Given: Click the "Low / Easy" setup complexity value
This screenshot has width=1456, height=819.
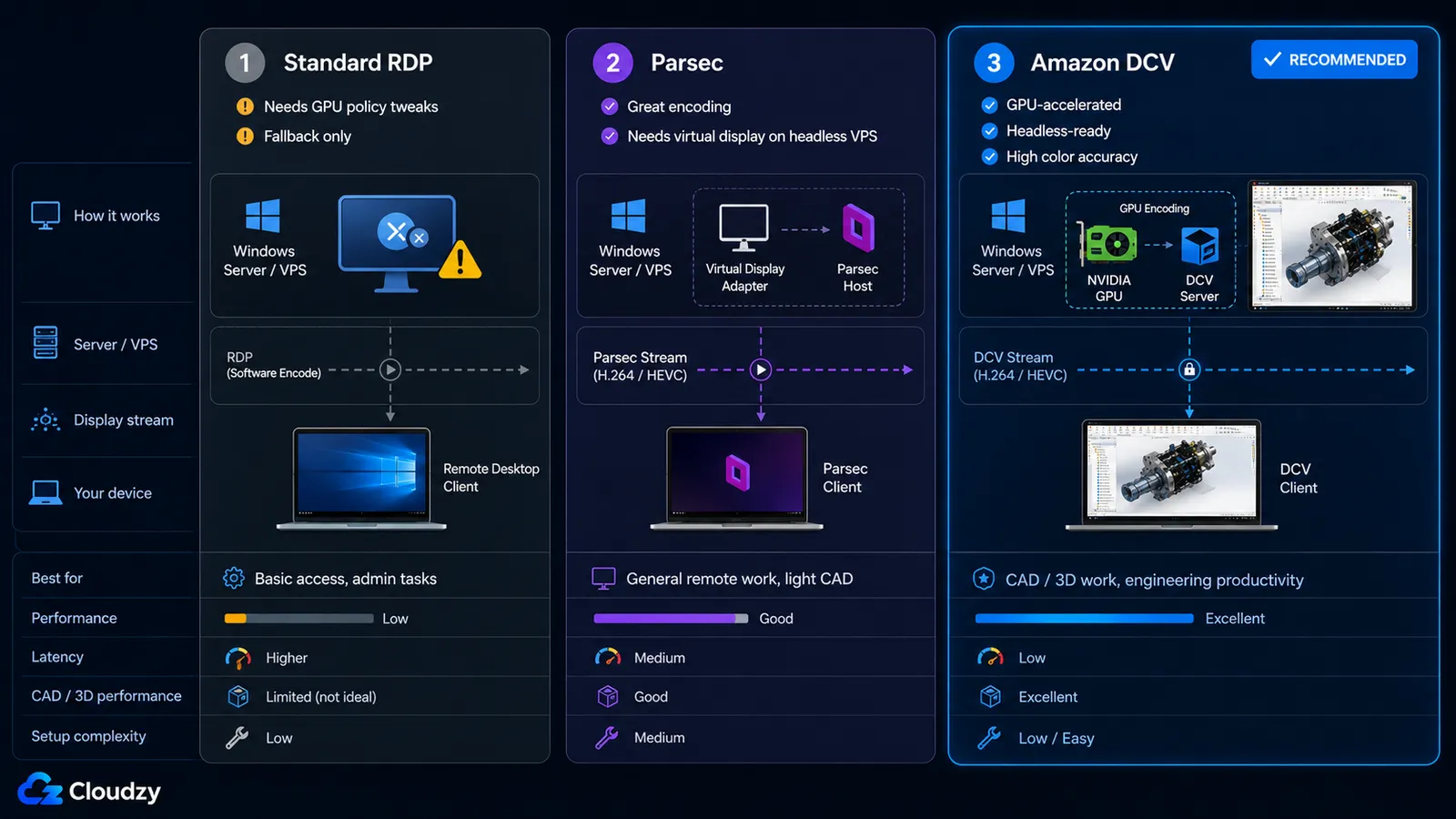Looking at the screenshot, I should [x=1056, y=738].
